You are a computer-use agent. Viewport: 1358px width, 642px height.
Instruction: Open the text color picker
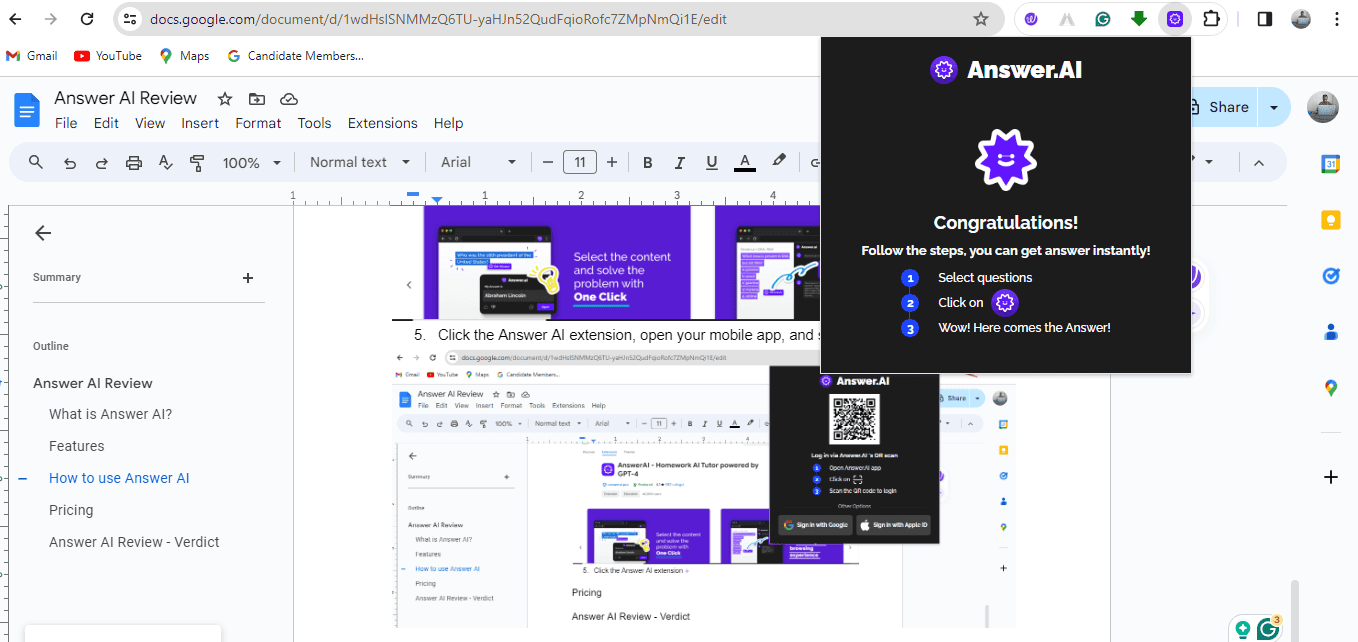coord(744,161)
